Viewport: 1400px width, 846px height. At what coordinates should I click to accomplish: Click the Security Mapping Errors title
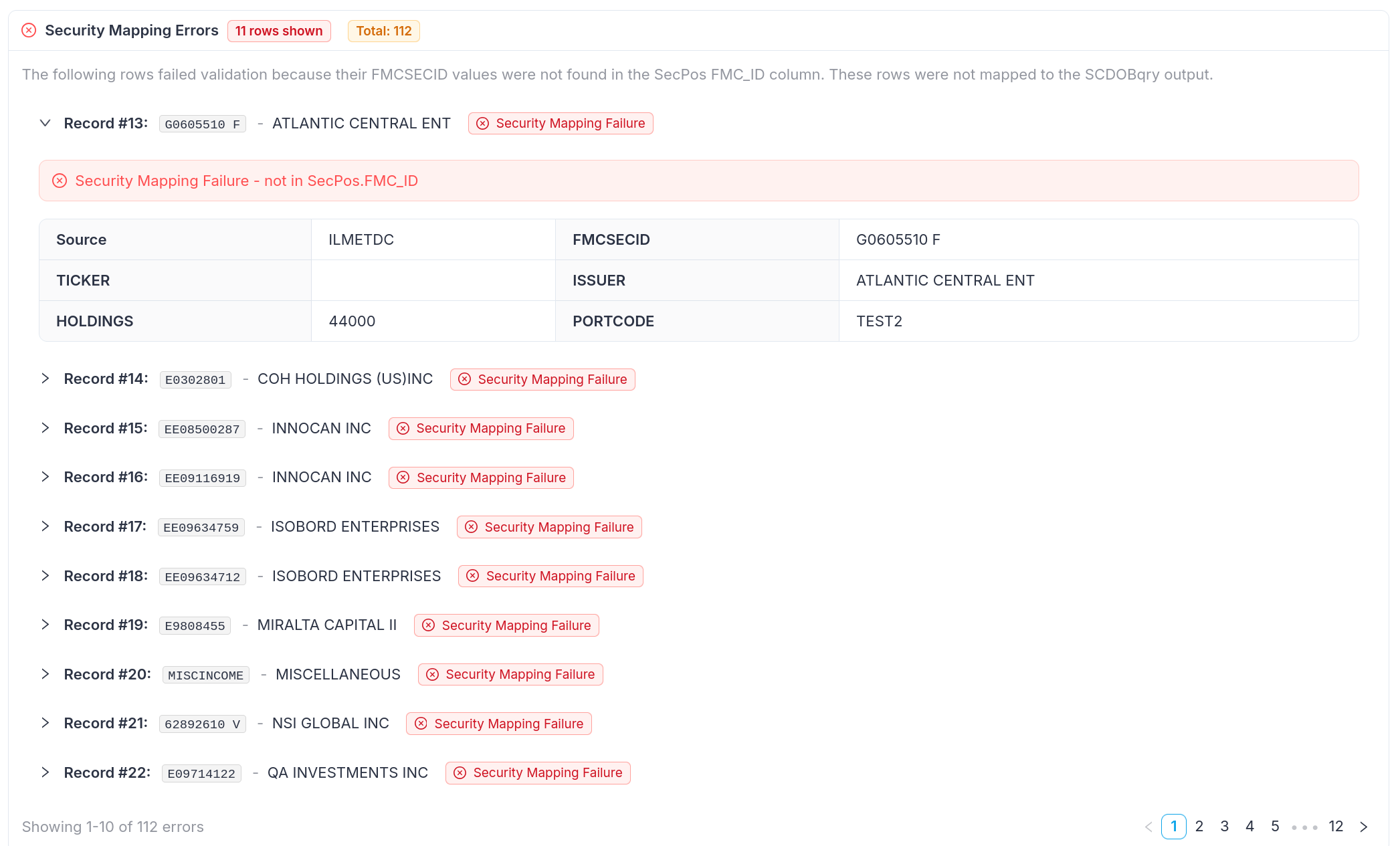pos(132,30)
